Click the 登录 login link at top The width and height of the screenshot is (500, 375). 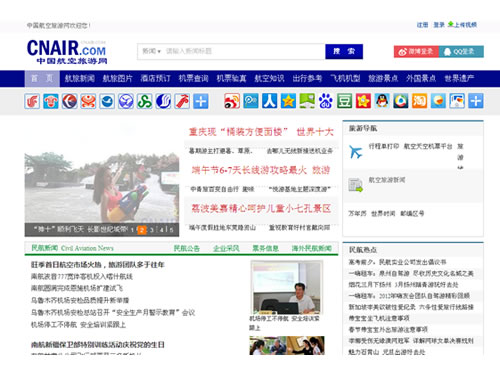coord(439,25)
